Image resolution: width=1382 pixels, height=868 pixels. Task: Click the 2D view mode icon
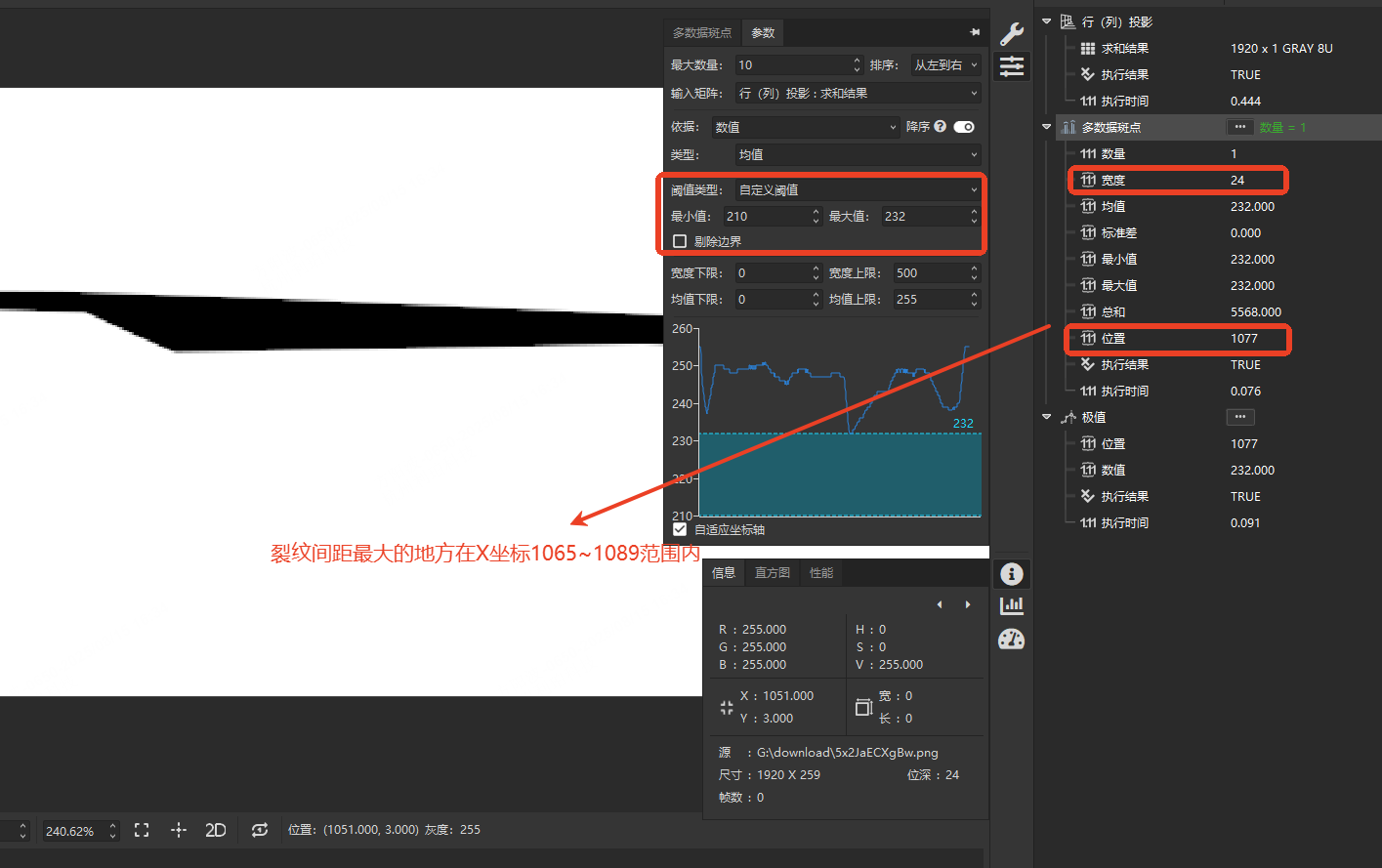coord(216,830)
